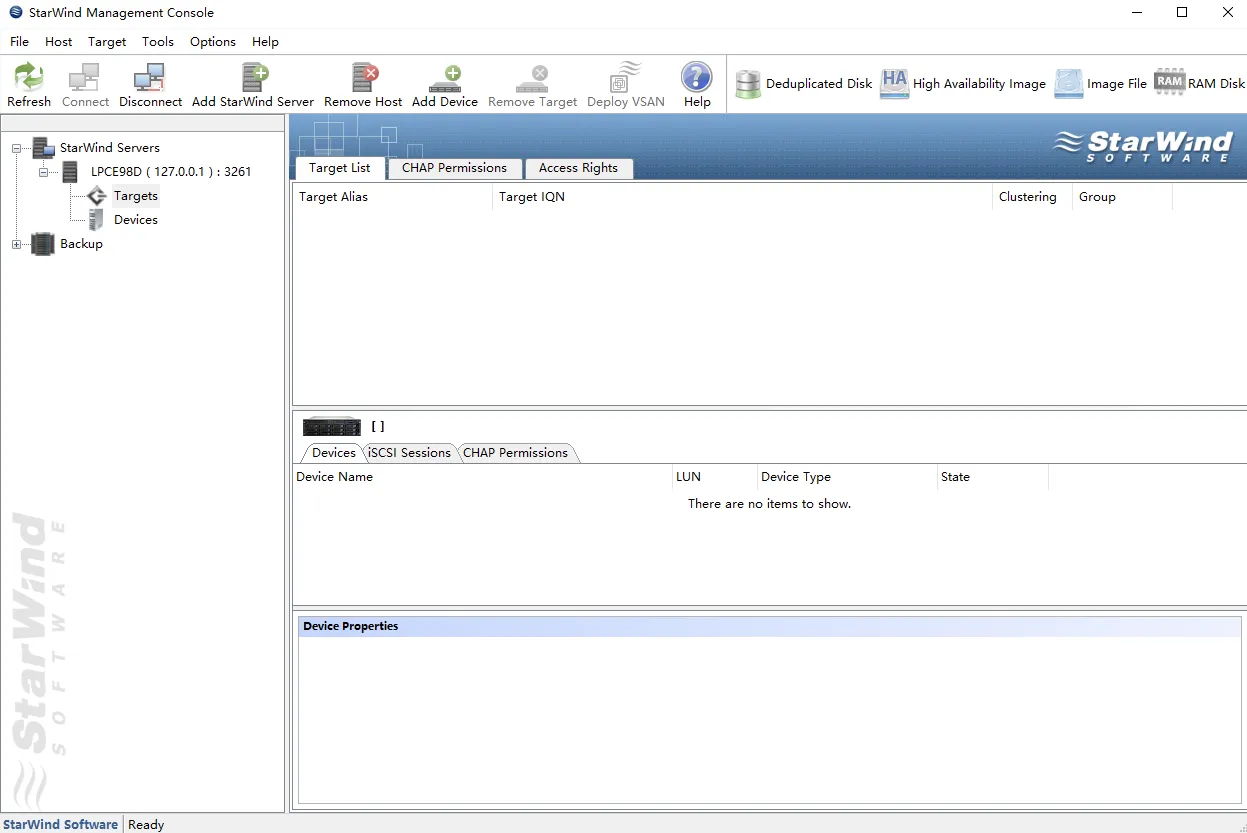Select the Targets tree item
Screen dimensions: 1247x833
(135, 195)
